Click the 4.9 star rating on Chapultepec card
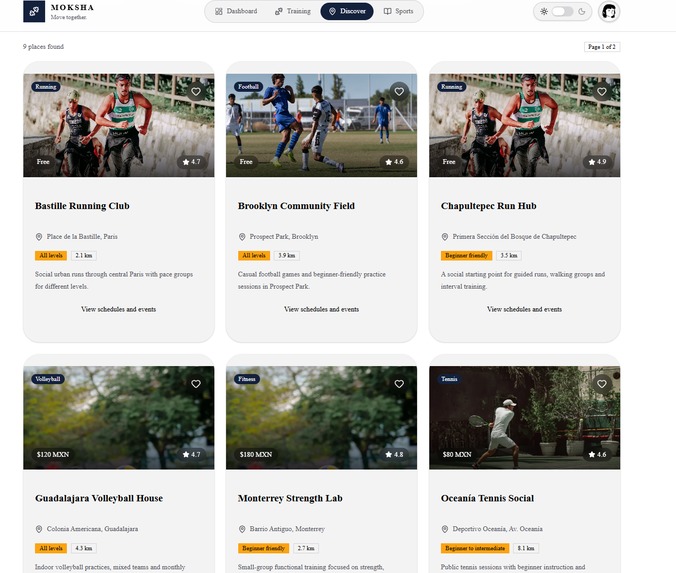 click(597, 162)
